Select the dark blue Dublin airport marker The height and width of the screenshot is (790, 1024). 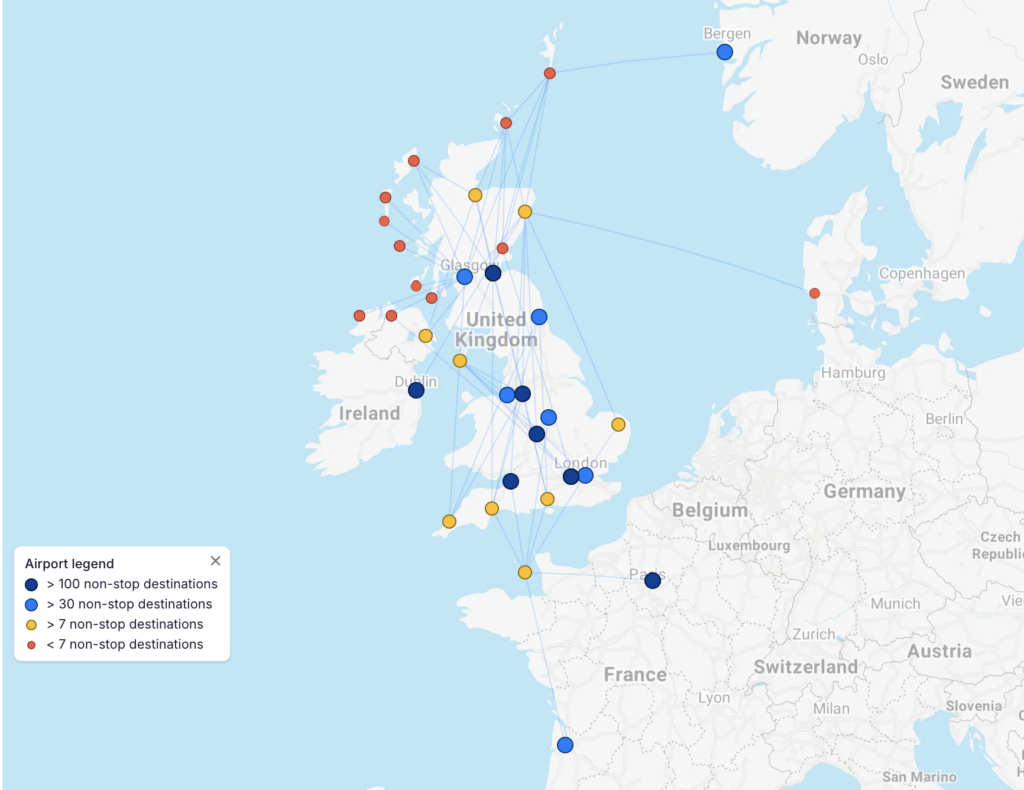[x=416, y=390]
